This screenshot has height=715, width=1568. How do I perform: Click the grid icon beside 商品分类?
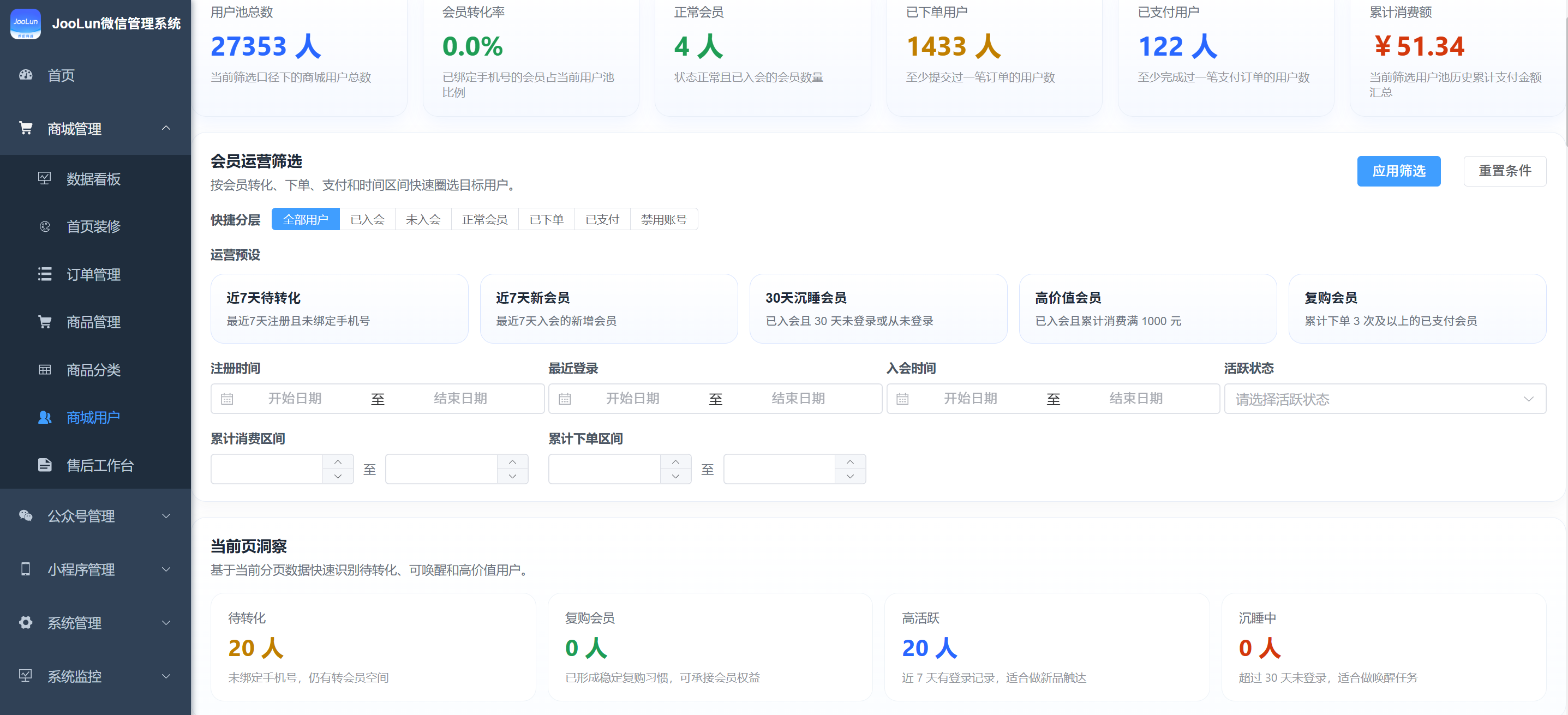coord(44,369)
